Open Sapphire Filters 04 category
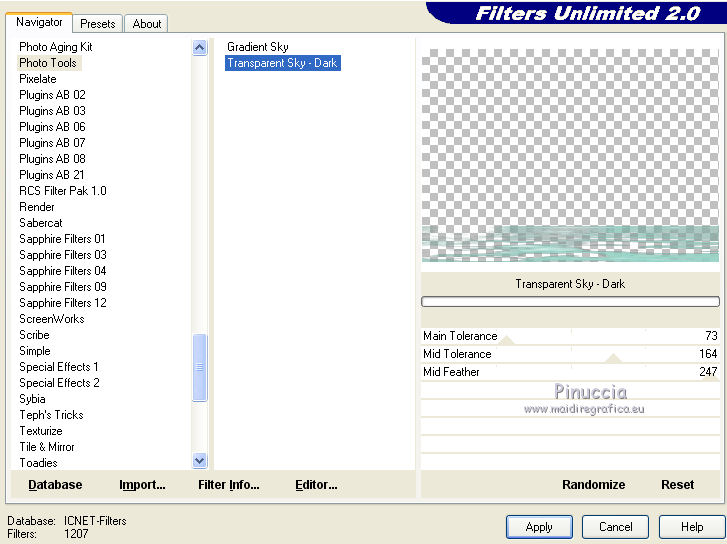 tap(63, 271)
